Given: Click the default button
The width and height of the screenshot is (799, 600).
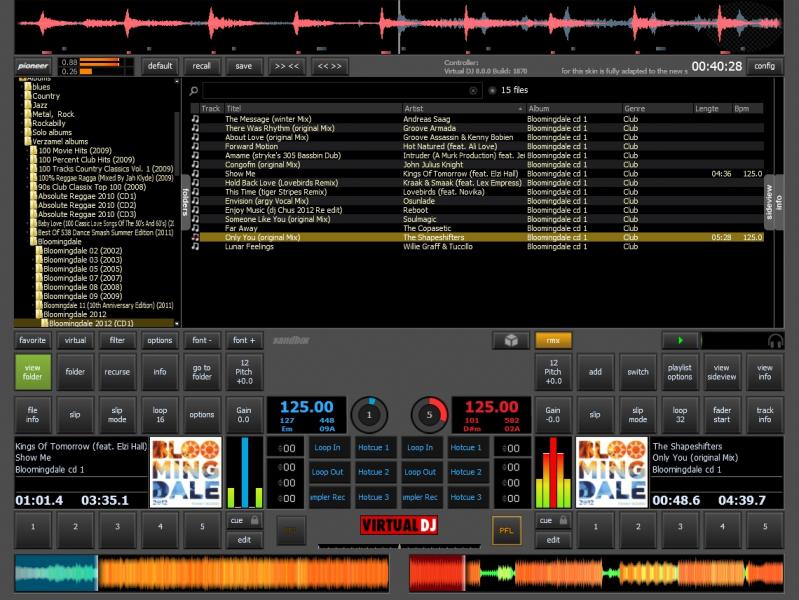Looking at the screenshot, I should (x=159, y=66).
